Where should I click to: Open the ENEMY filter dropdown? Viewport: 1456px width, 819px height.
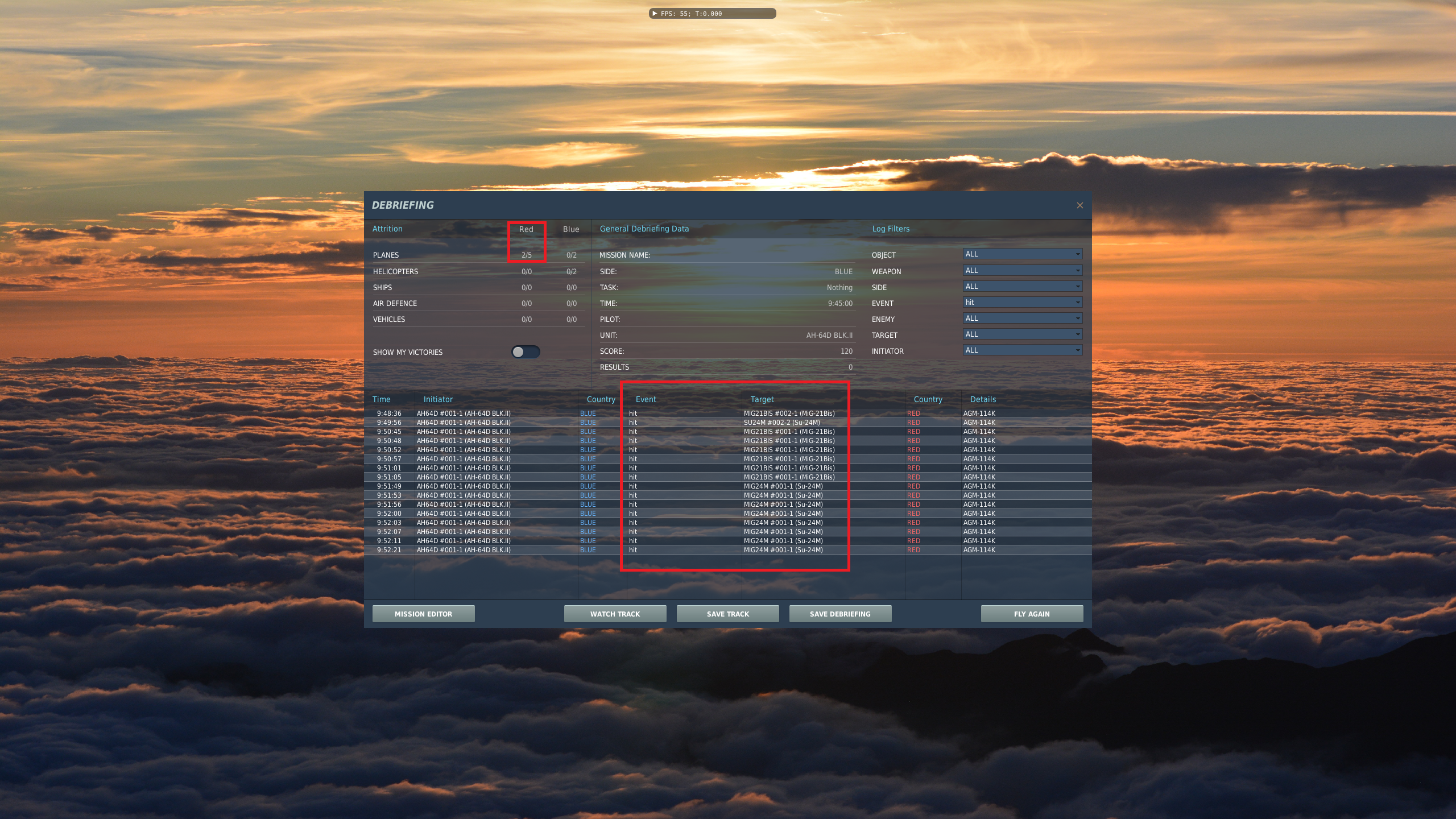(x=1023, y=318)
